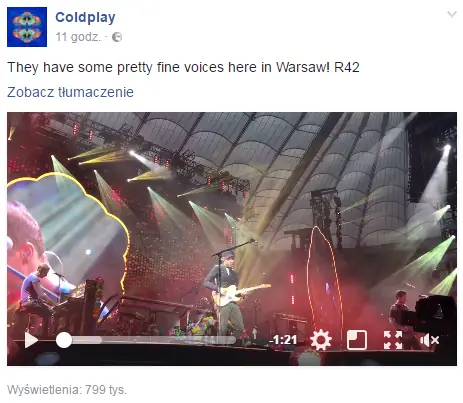Screen dimensions: 463x403
Task: Pop out video with mini-player icon
Action: (357, 340)
